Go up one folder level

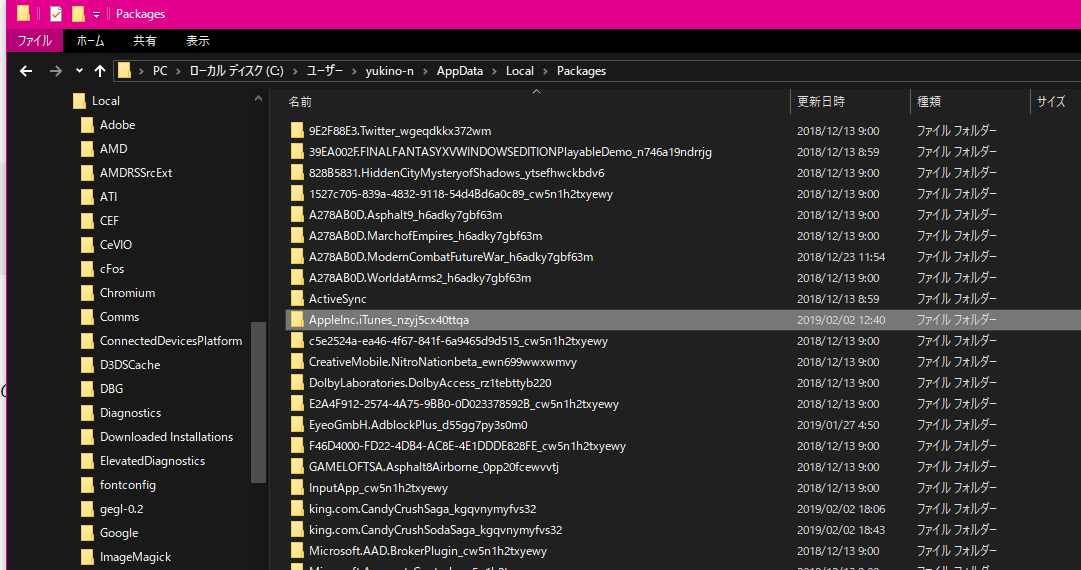[x=100, y=71]
